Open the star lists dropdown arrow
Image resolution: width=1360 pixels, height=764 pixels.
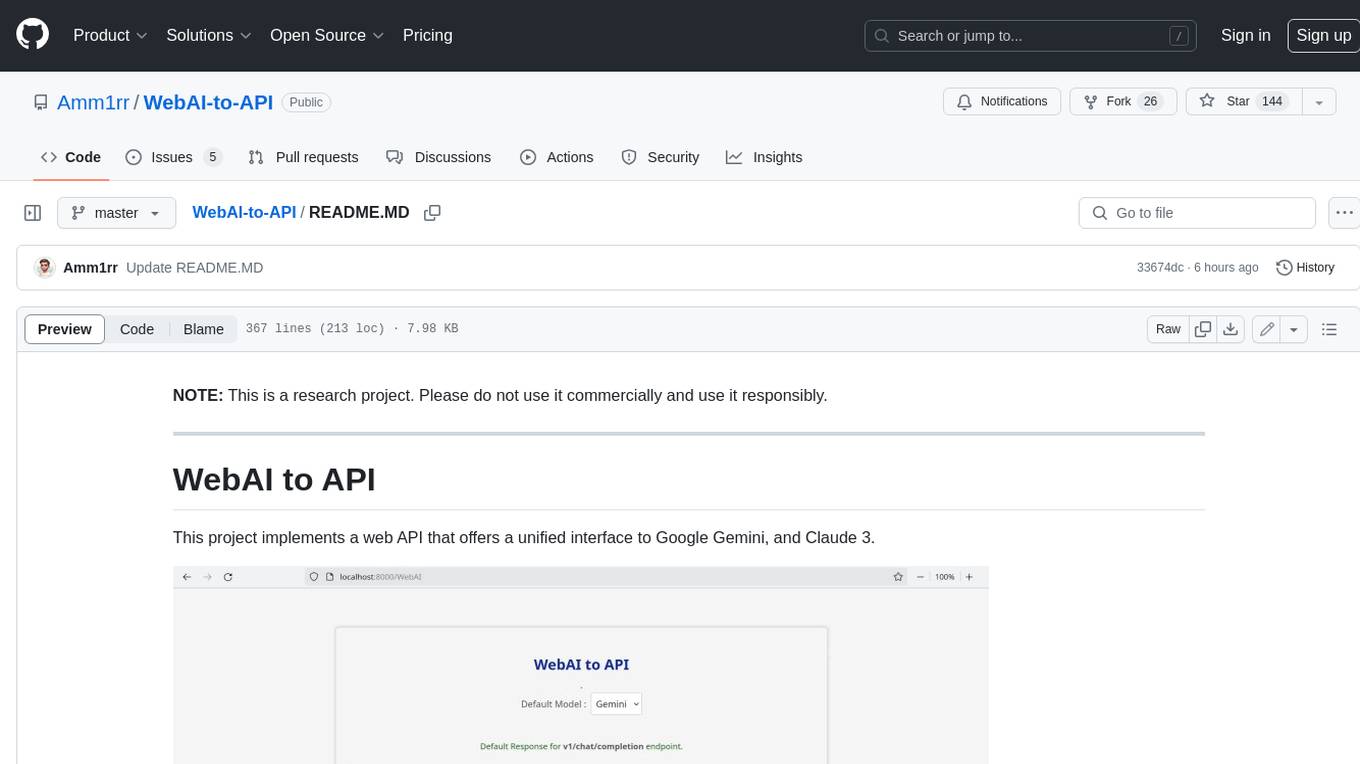pyautogui.click(x=1319, y=102)
